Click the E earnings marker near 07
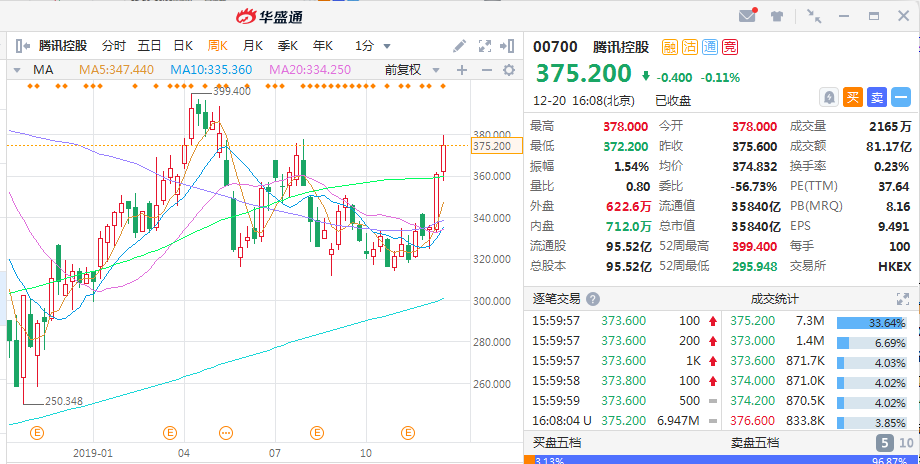Screen dimensions: 920x464 pos(317,433)
